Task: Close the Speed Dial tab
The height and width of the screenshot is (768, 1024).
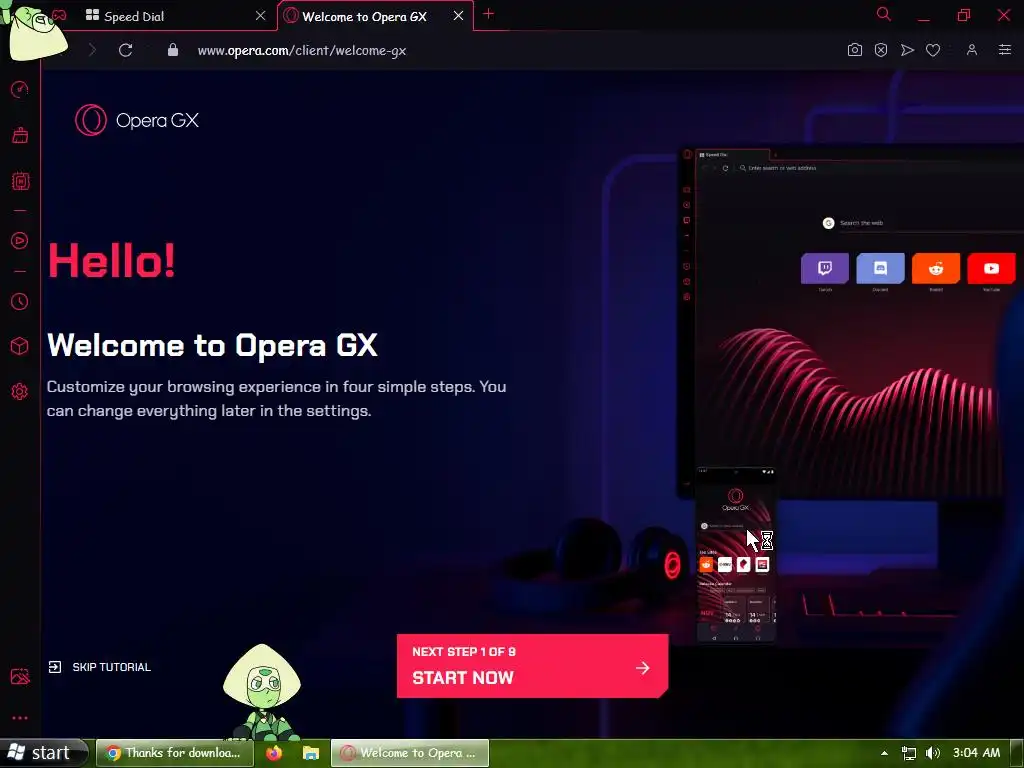Action: pos(261,15)
